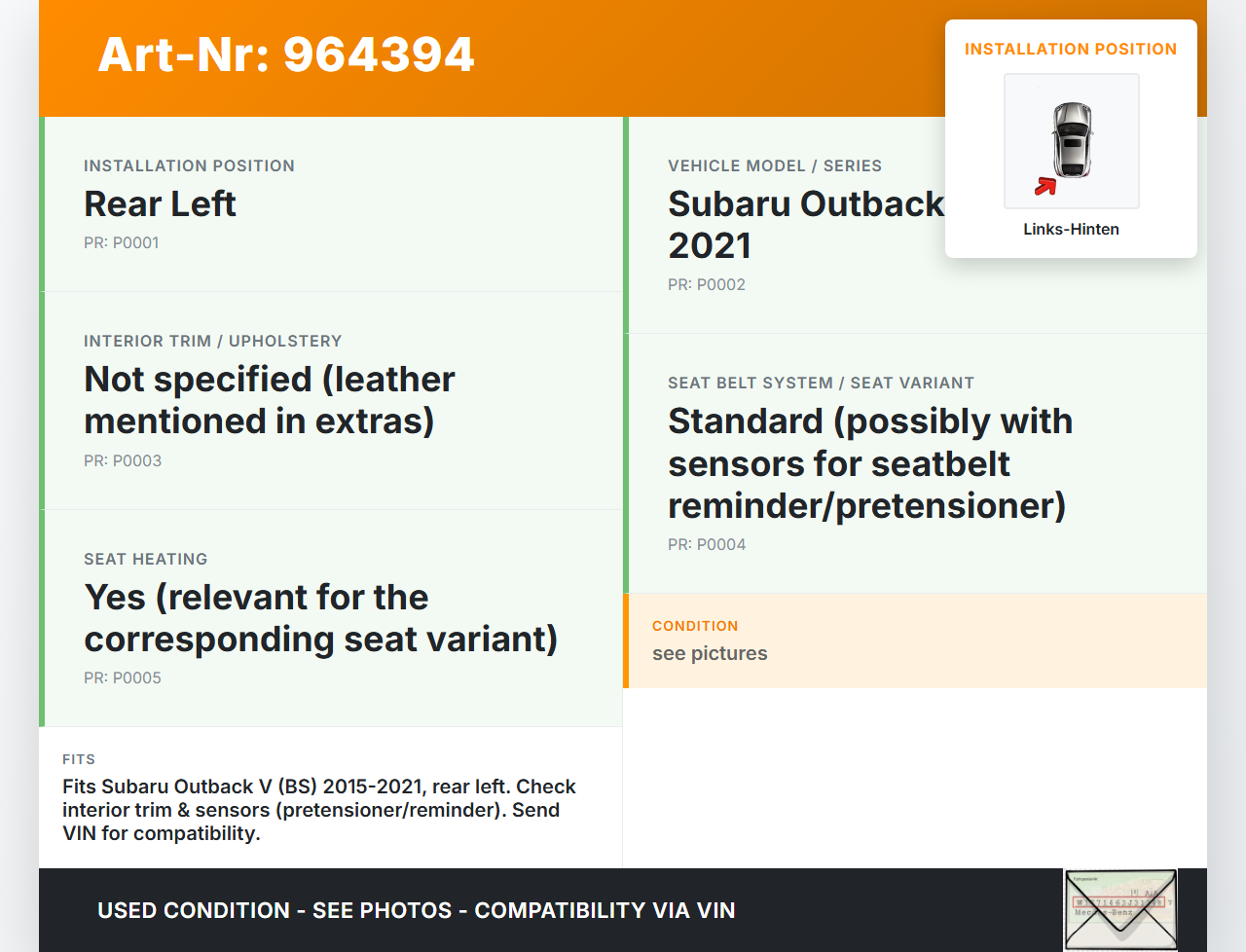Click the "PR: P0001" code
Screen dimensions: 1246x952
tap(122, 243)
